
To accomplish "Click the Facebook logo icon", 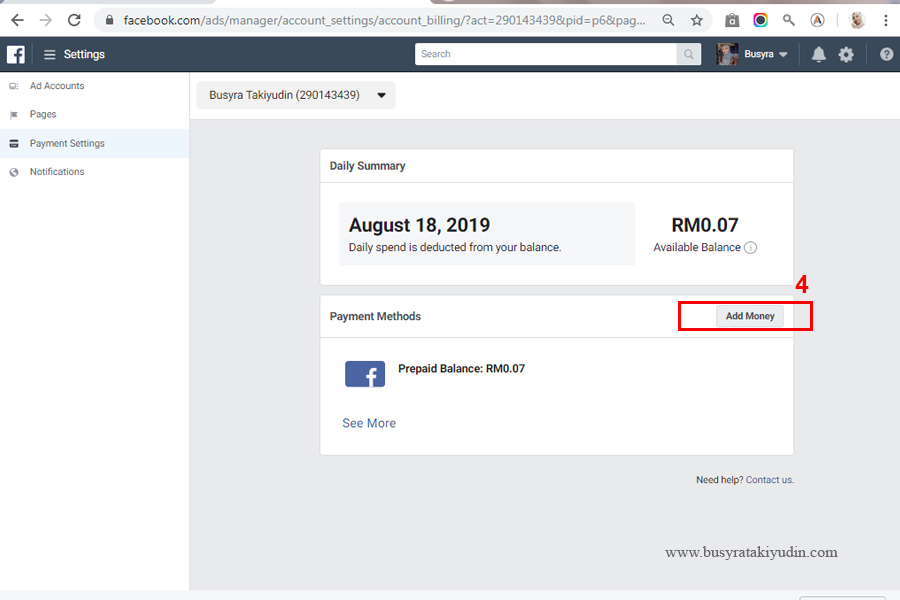I will (15, 54).
